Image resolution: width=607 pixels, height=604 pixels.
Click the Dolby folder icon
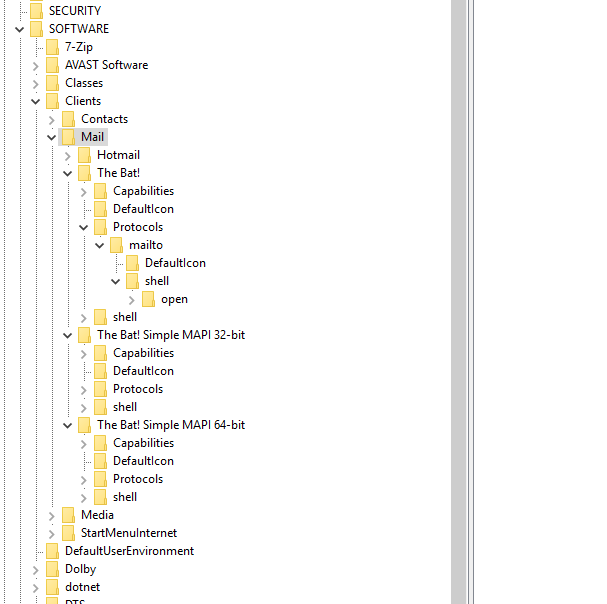pos(52,569)
